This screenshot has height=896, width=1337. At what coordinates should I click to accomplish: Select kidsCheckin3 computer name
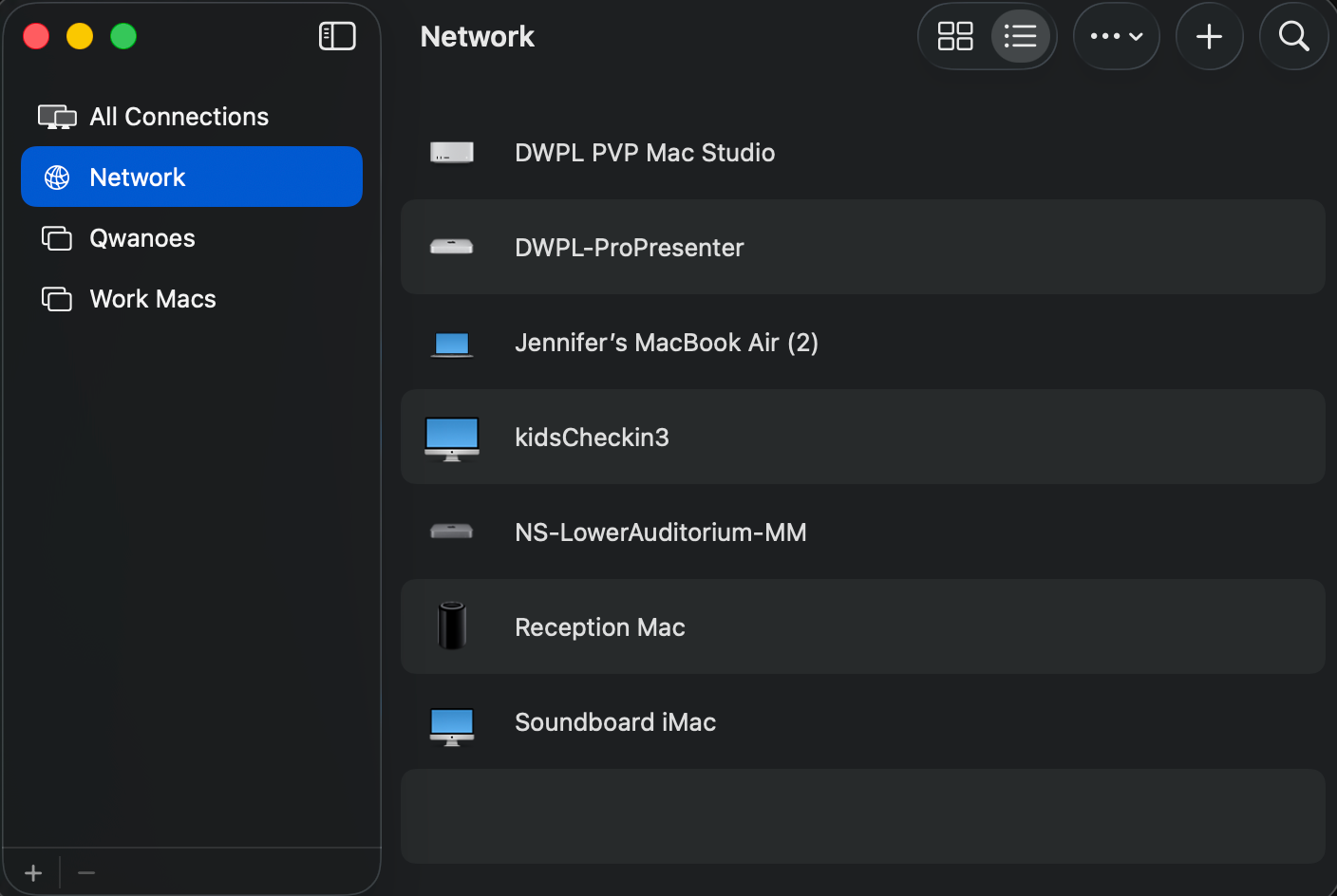tap(592, 438)
